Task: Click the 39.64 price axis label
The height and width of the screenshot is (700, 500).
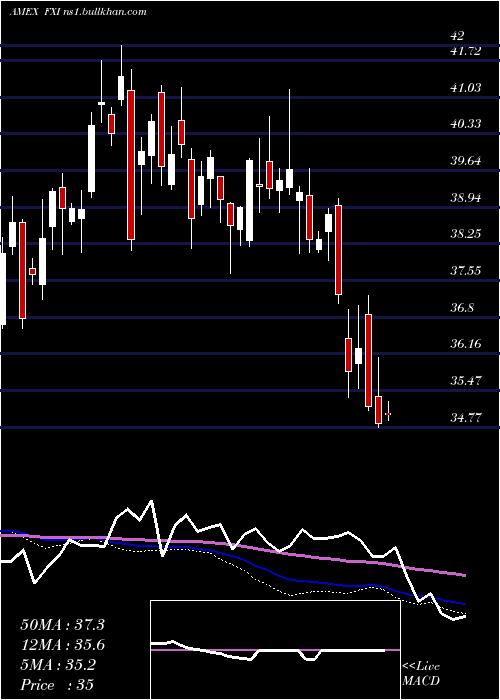Action: pos(466,161)
